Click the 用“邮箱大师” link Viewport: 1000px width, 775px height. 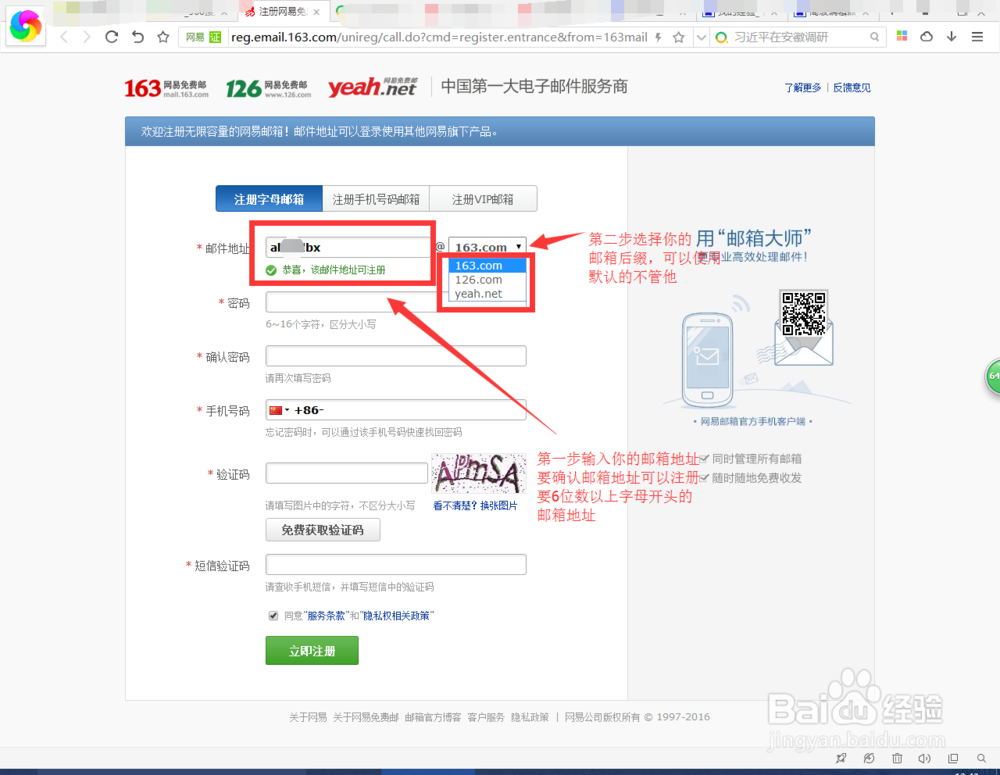(x=753, y=238)
